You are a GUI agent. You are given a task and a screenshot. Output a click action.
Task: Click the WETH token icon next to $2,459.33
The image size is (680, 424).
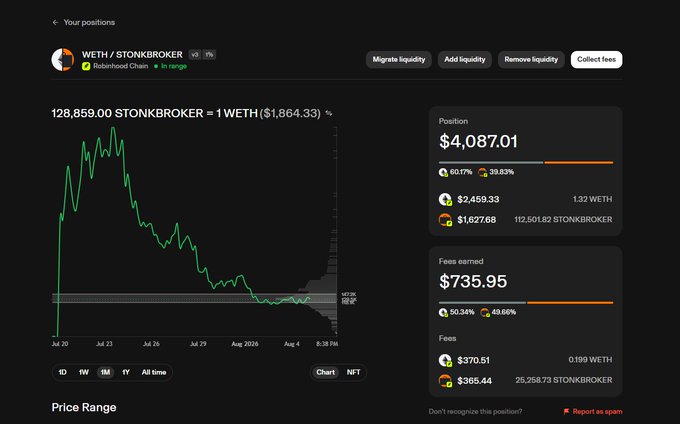coord(445,199)
